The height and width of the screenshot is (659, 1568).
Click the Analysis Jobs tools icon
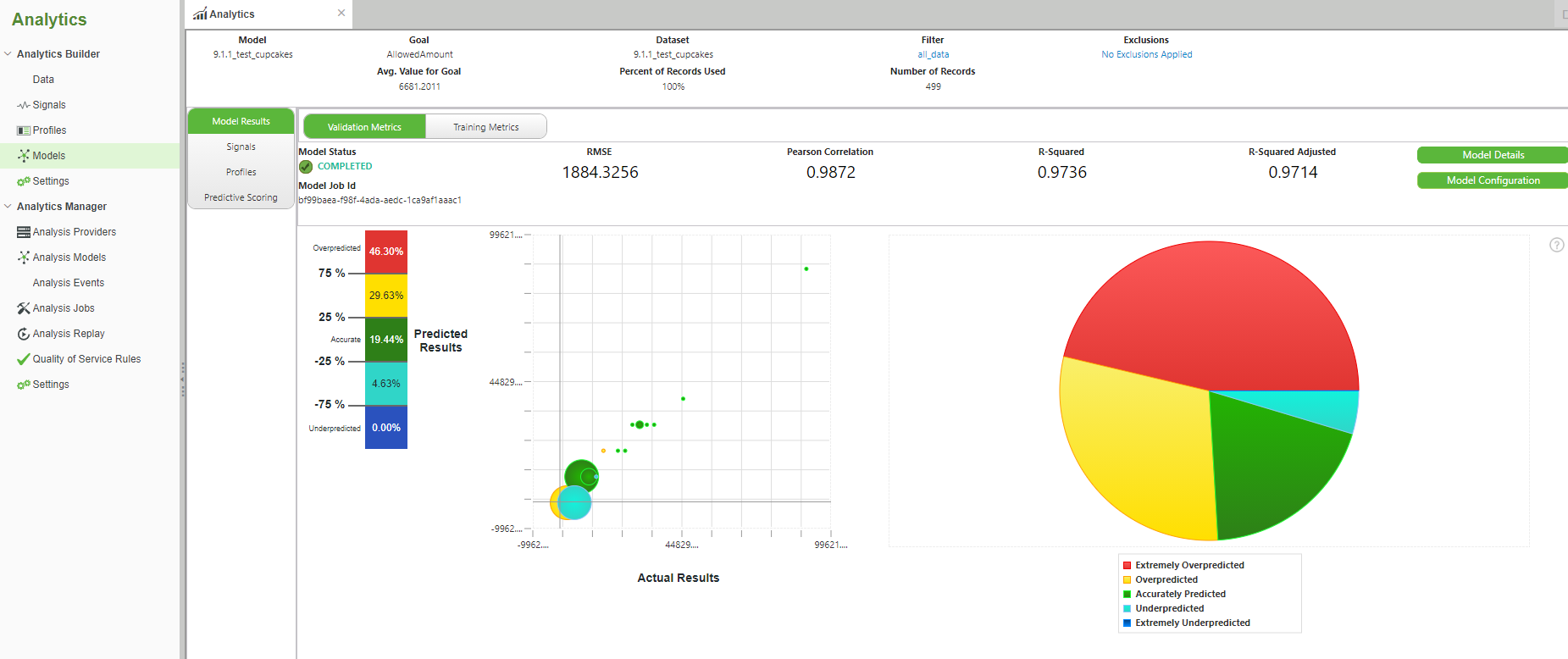coord(23,308)
